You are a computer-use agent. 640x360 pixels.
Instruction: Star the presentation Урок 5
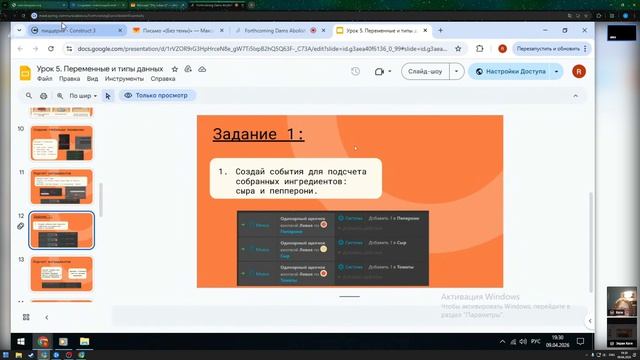pyautogui.click(x=175, y=69)
